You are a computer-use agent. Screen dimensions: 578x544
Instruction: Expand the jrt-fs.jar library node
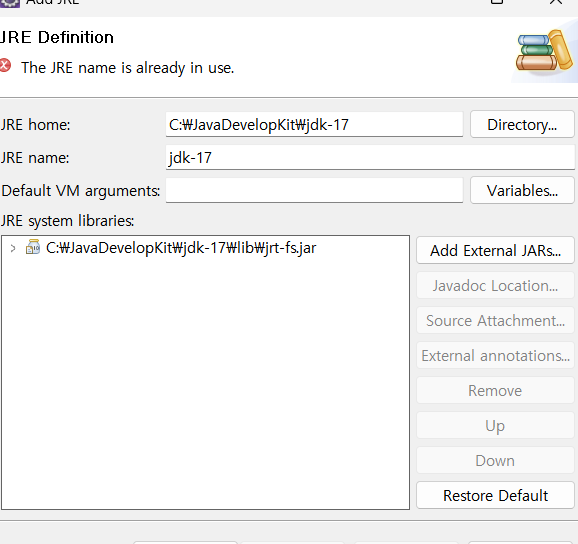pyautogui.click(x=13, y=248)
